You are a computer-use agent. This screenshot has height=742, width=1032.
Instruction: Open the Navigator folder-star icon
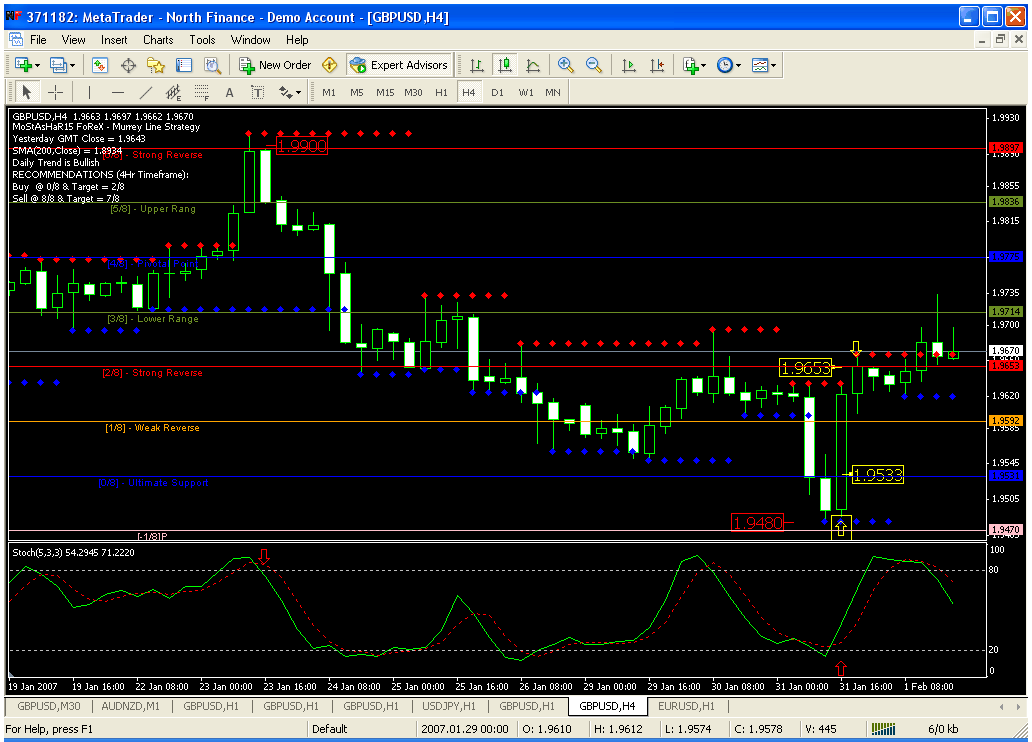tap(156, 65)
